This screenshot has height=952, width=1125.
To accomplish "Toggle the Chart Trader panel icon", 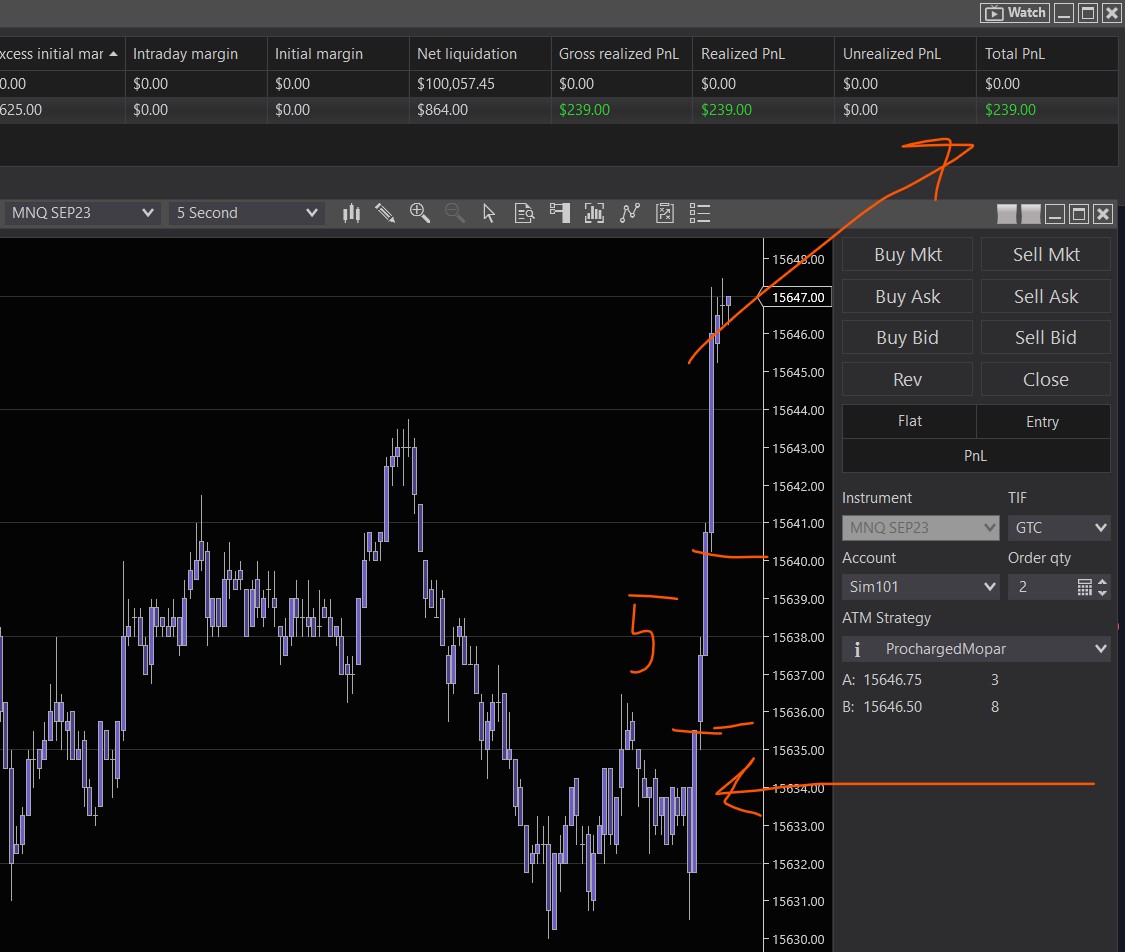I will tap(559, 213).
